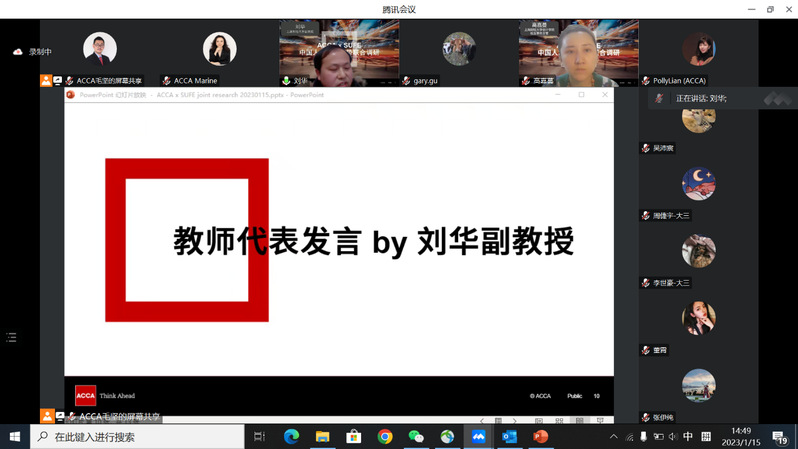
Task: Open Microsoft Edge from the taskbar
Action: tap(291, 437)
